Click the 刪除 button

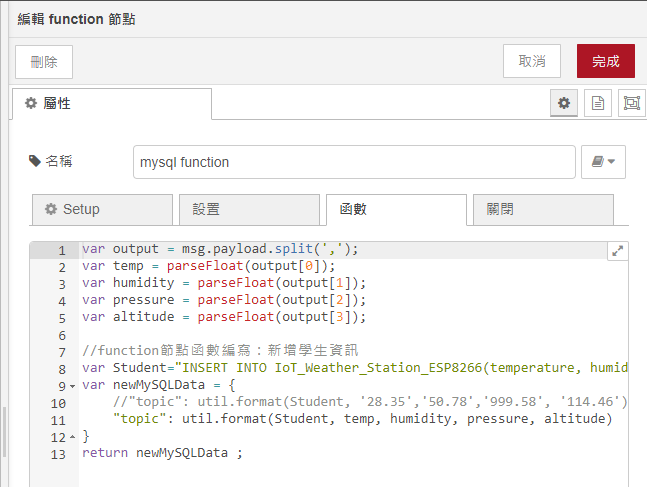[x=44, y=61]
